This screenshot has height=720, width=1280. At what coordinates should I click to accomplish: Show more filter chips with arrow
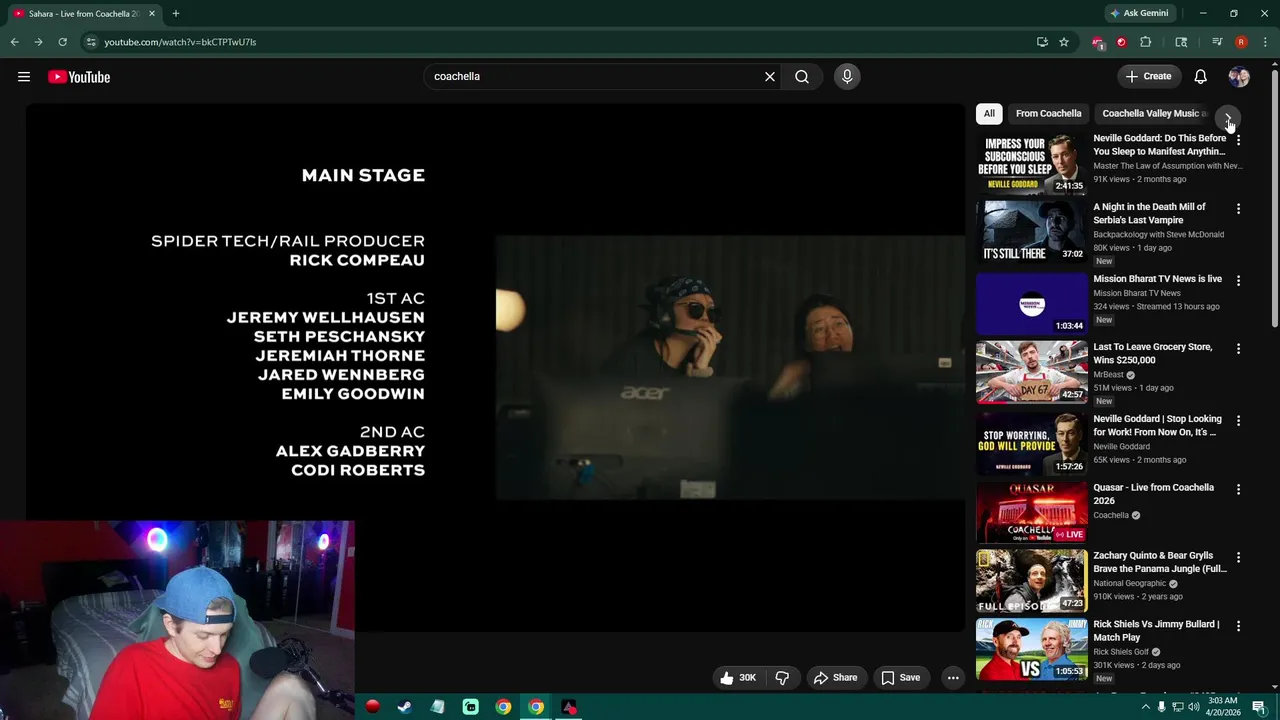click(x=1229, y=117)
